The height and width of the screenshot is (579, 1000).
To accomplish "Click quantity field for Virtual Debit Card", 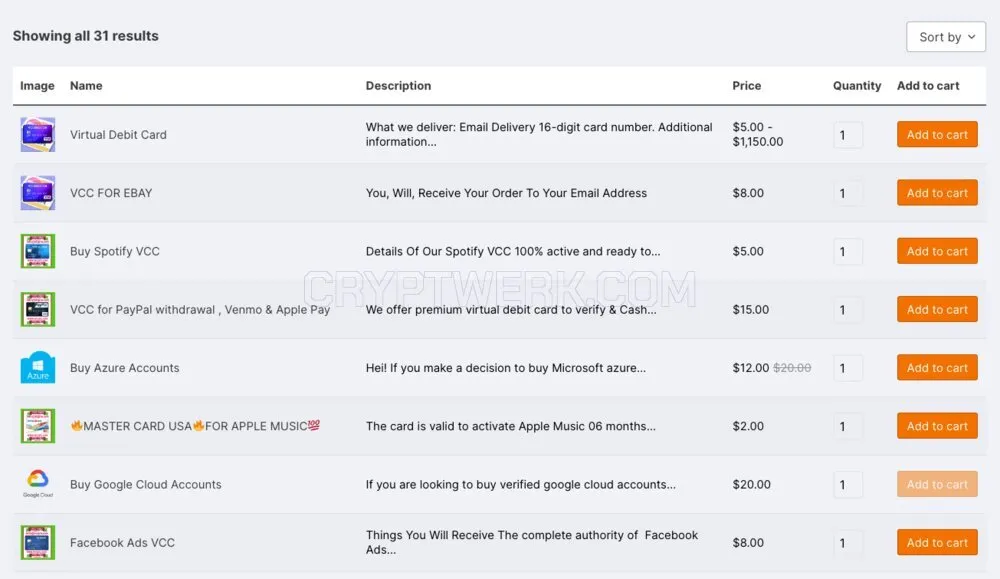I will click(848, 135).
